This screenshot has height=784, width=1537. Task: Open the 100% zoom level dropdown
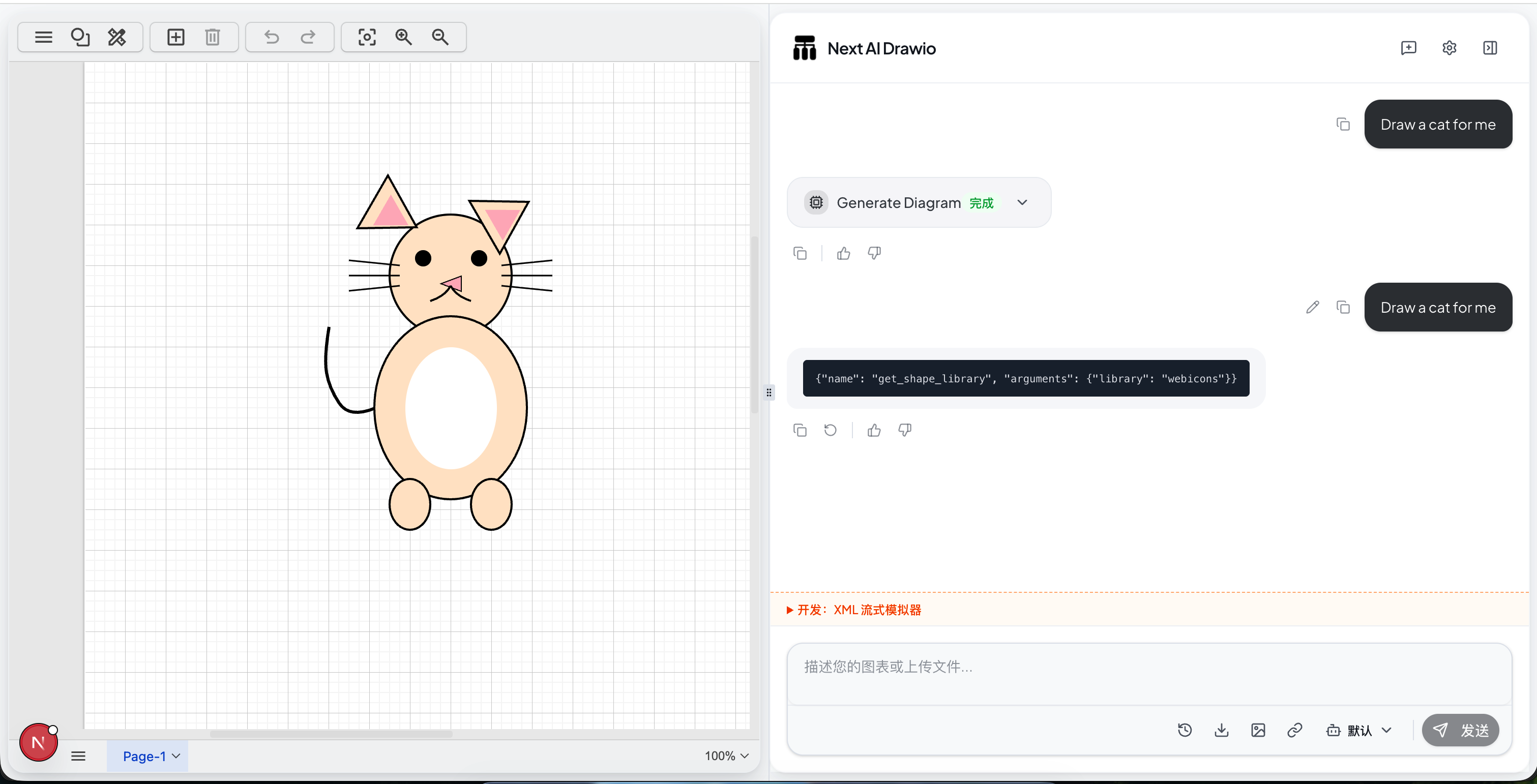click(x=726, y=756)
